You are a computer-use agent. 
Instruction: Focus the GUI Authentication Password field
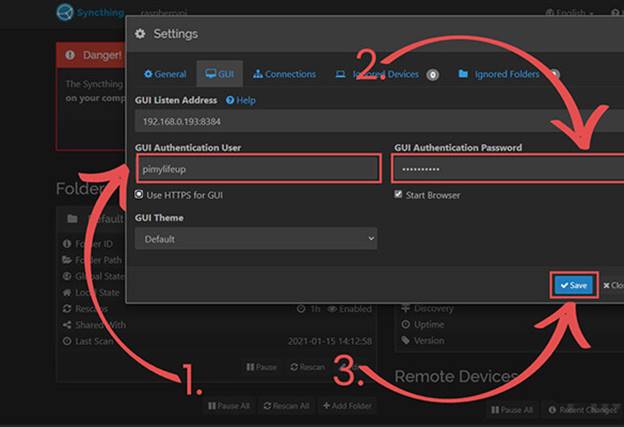tap(509, 169)
